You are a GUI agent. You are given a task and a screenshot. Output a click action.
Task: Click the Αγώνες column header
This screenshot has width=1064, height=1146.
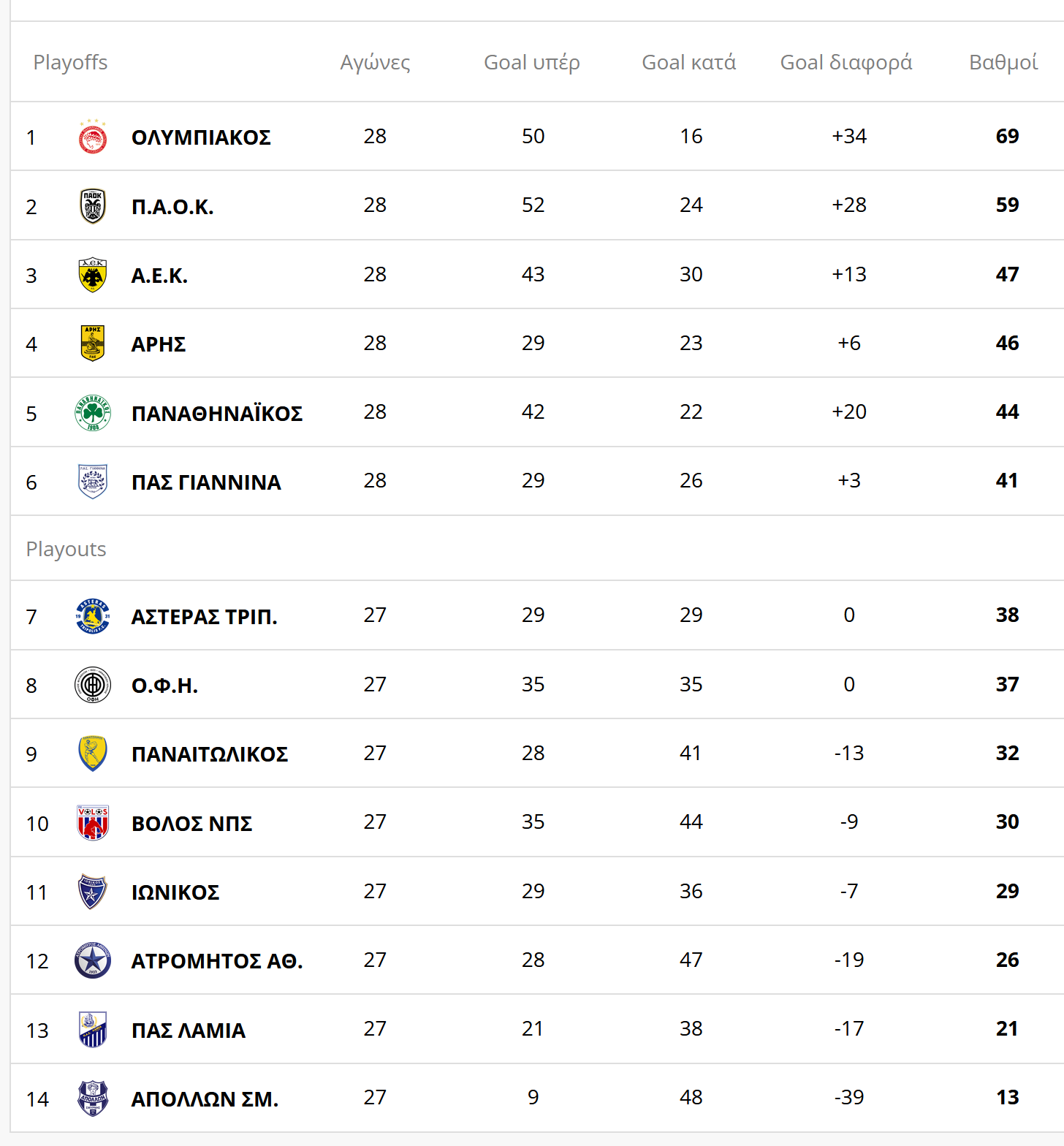(375, 63)
